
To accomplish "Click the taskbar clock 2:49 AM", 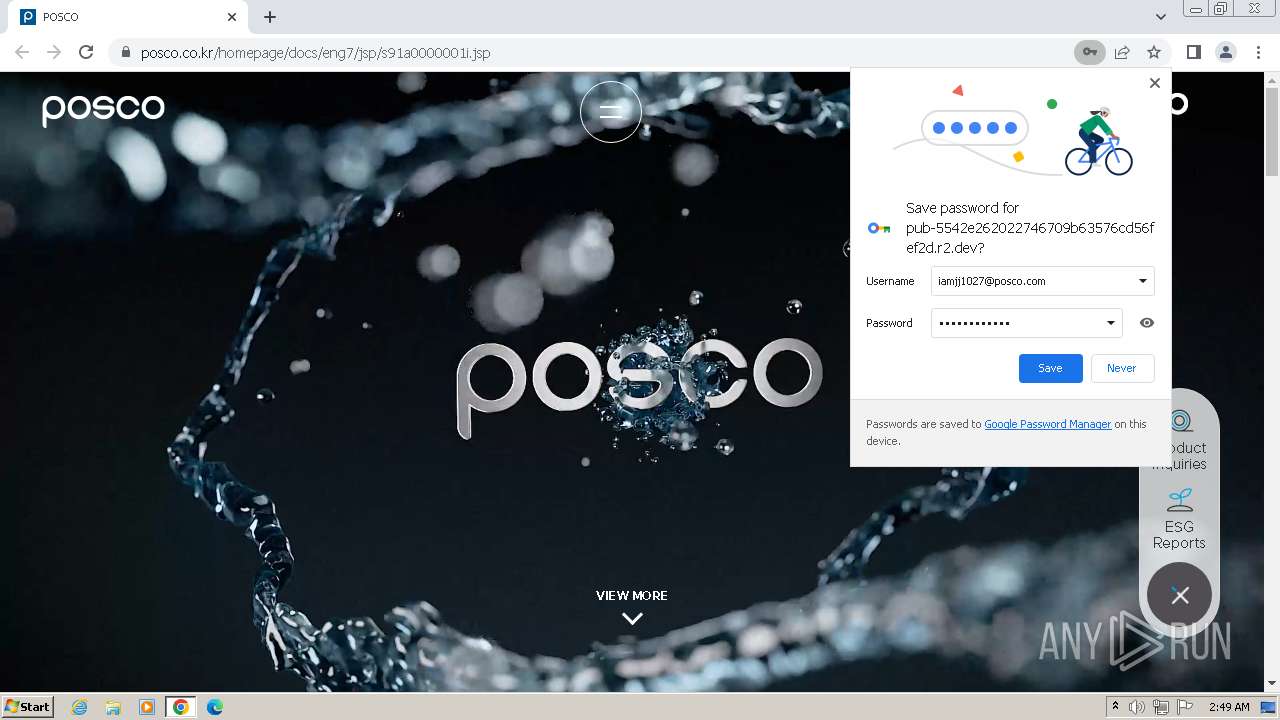I will pyautogui.click(x=1229, y=707).
